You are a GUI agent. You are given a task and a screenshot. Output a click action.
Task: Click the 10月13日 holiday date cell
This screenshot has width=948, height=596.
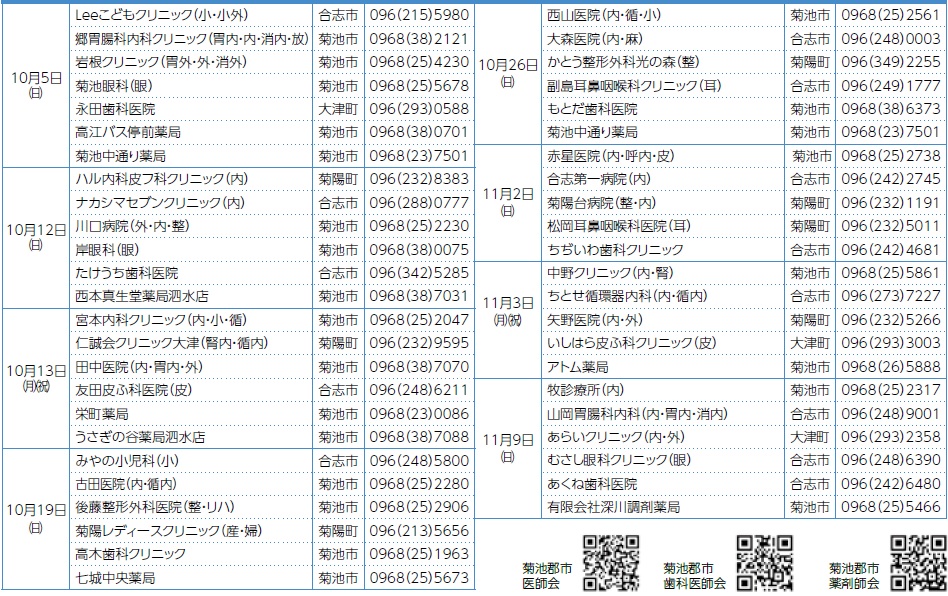[36, 377]
